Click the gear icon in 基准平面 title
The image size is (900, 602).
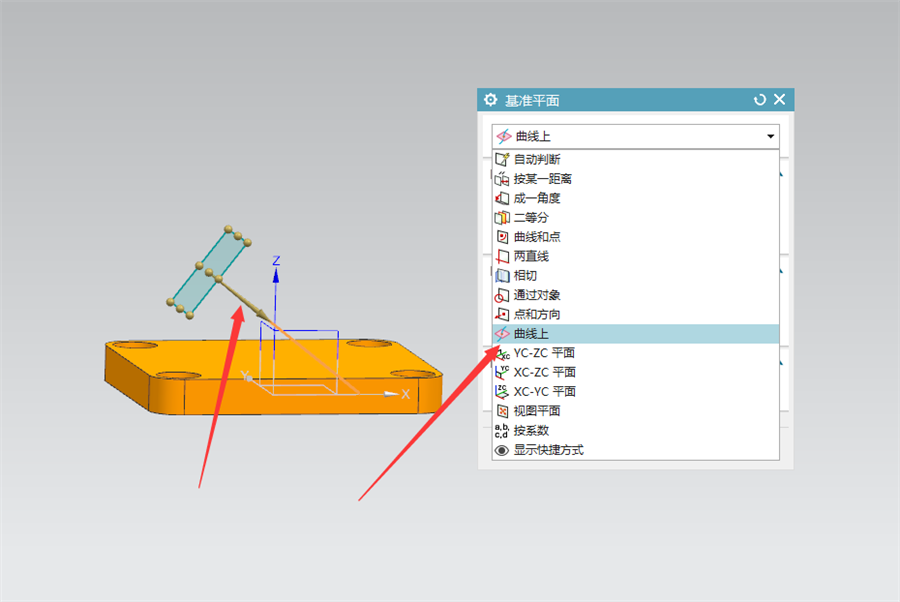[490, 100]
